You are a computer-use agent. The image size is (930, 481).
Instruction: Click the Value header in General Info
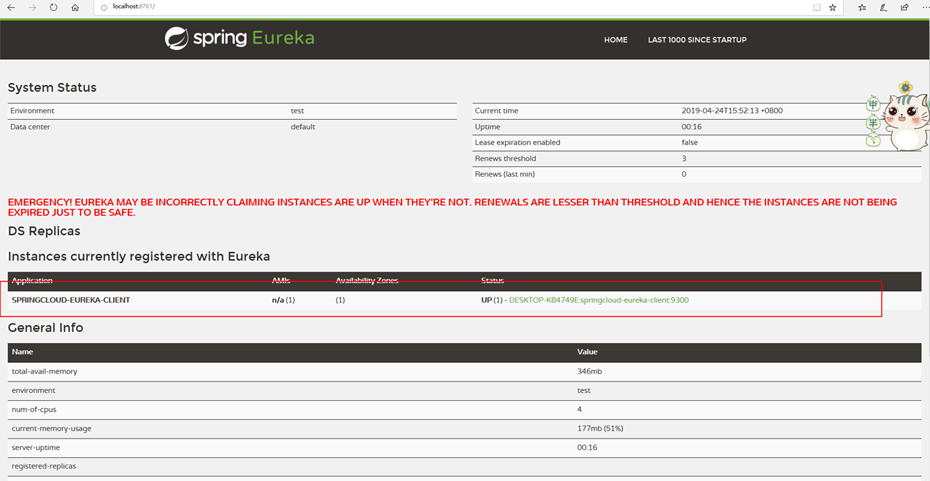(587, 352)
